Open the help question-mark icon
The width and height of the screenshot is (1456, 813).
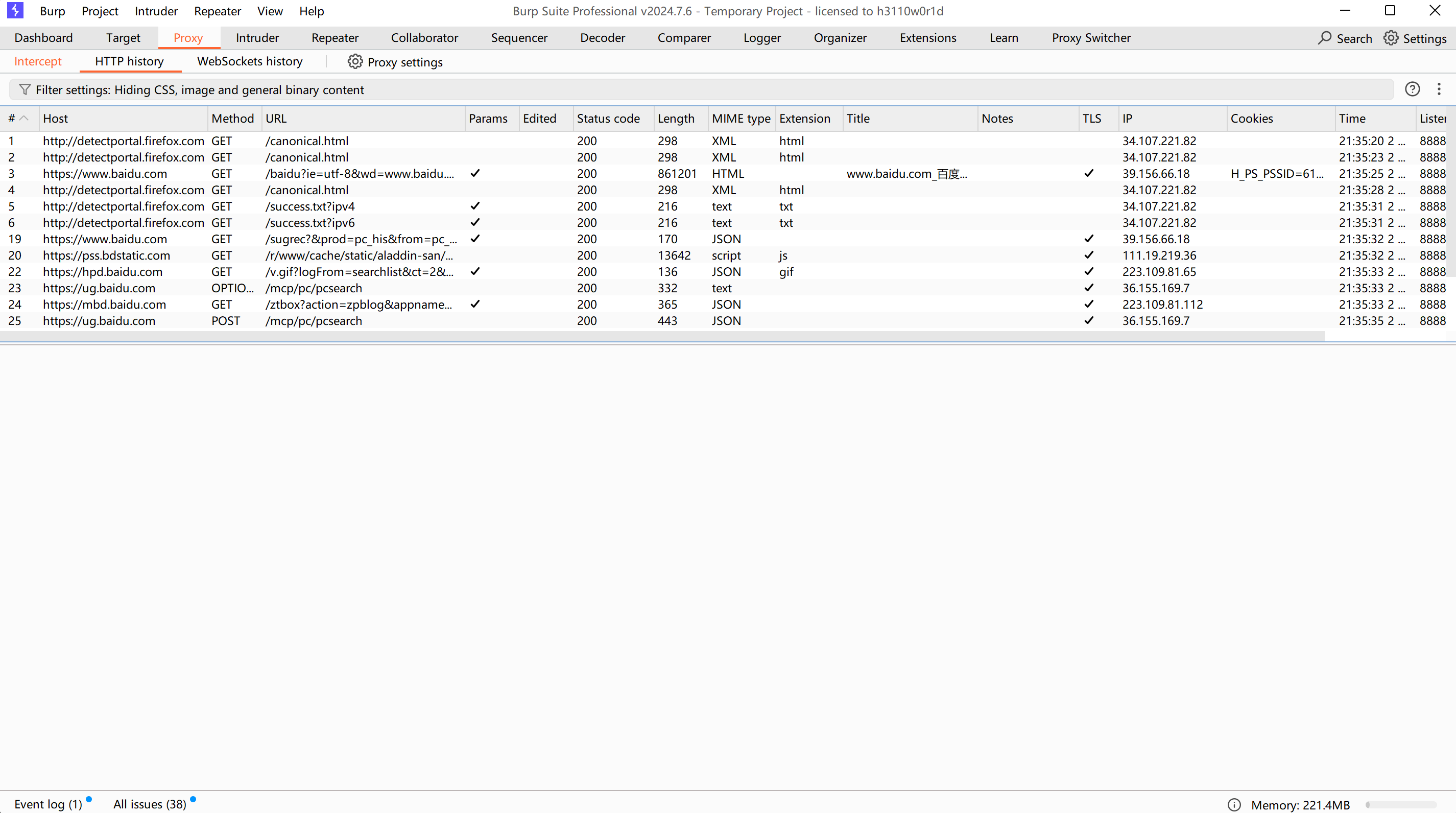(x=1412, y=89)
